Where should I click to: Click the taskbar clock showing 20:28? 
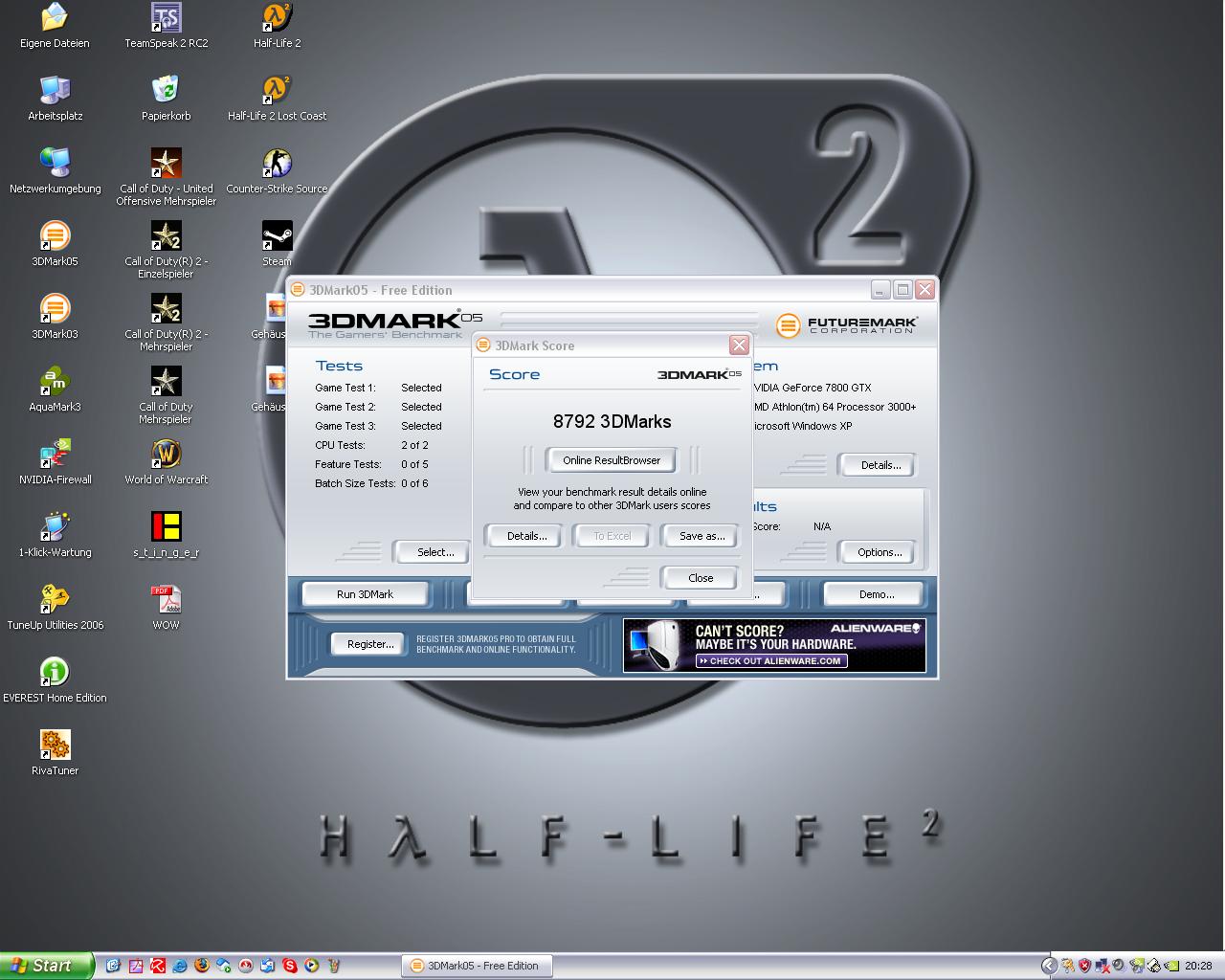[1198, 966]
